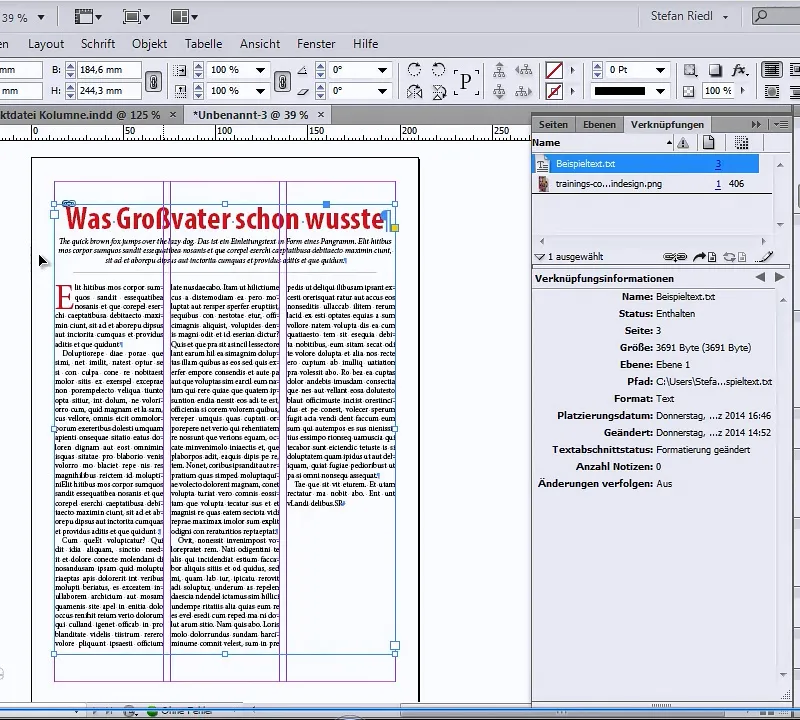Viewport: 800px width, 720px height.
Task: Open the zoom level dropdown
Action: coord(41,17)
